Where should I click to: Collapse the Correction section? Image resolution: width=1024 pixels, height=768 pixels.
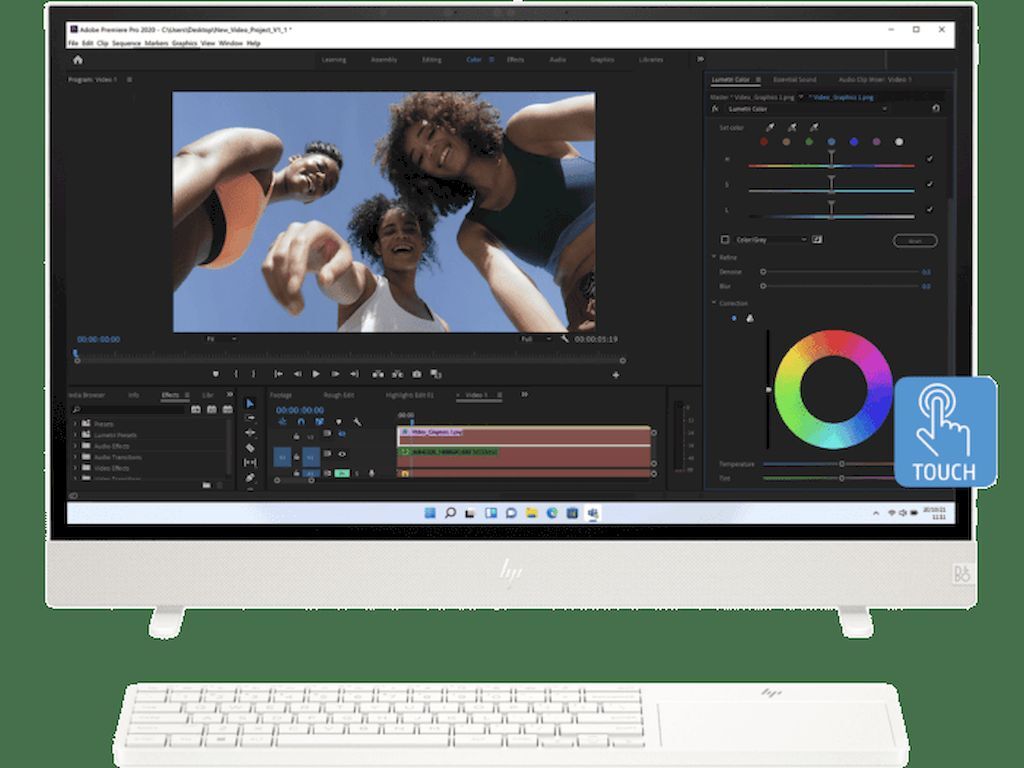[714, 303]
